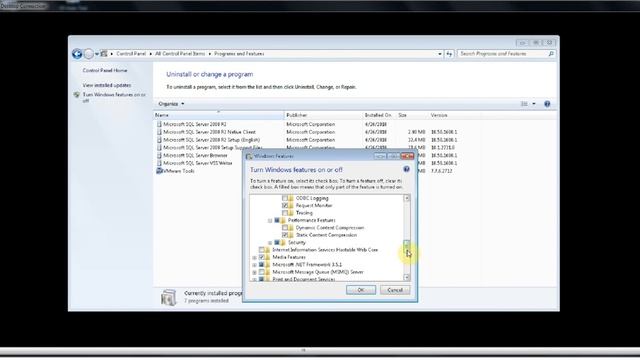The width and height of the screenshot is (640, 360).
Task: Enable the ODBC Logging checkbox
Action: [285, 198]
